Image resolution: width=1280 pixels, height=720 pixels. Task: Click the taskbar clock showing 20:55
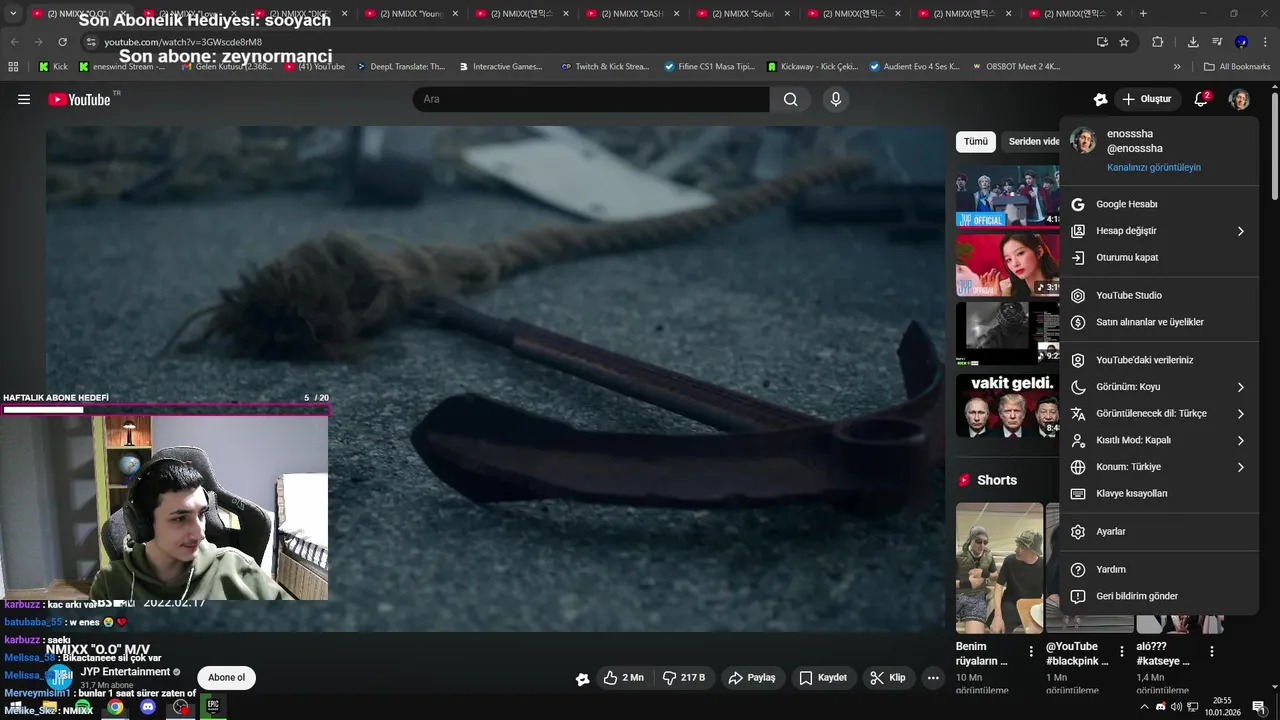point(1221,707)
